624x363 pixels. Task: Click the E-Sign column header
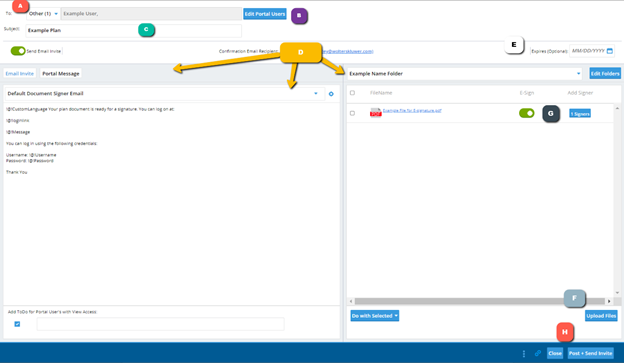[526, 93]
